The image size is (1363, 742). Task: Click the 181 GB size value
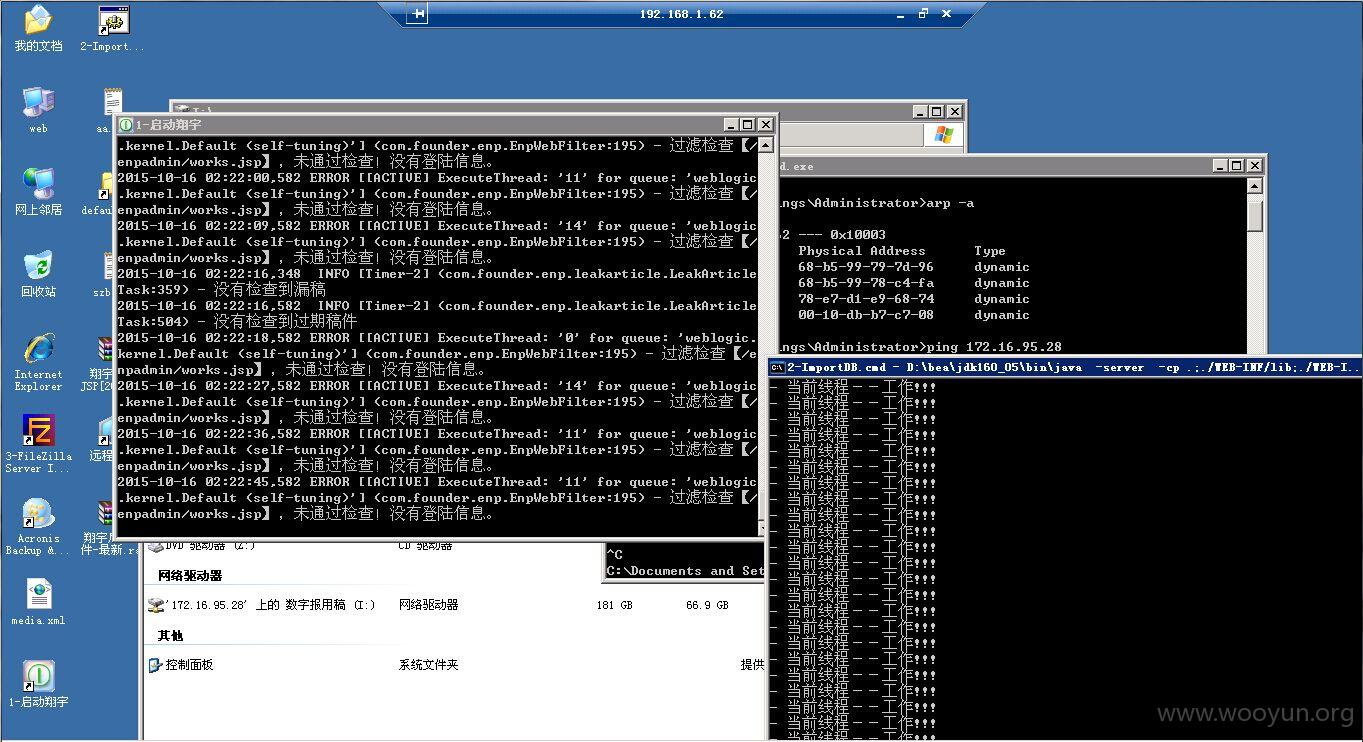tap(614, 605)
